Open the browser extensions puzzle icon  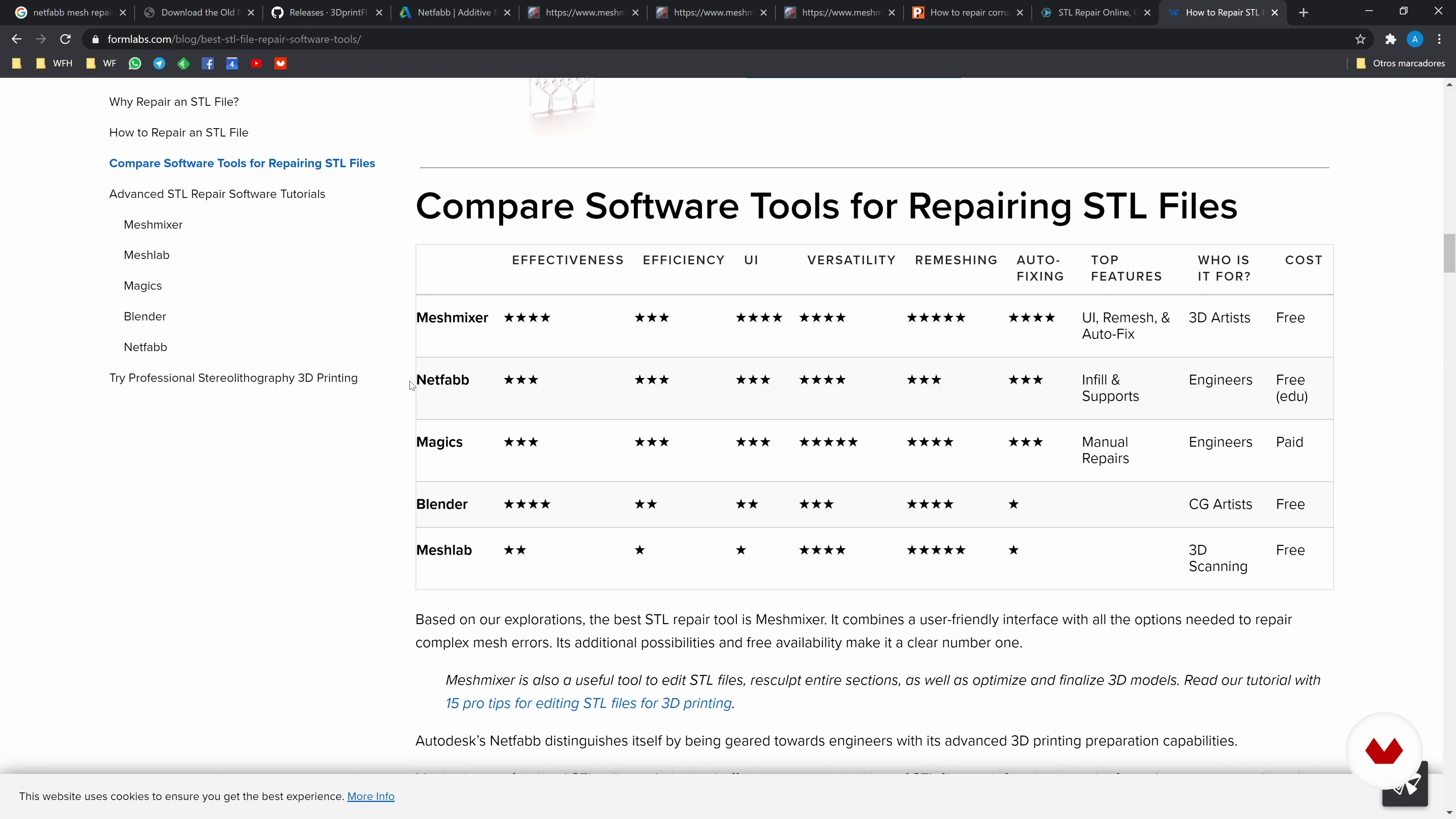pos(1390,39)
